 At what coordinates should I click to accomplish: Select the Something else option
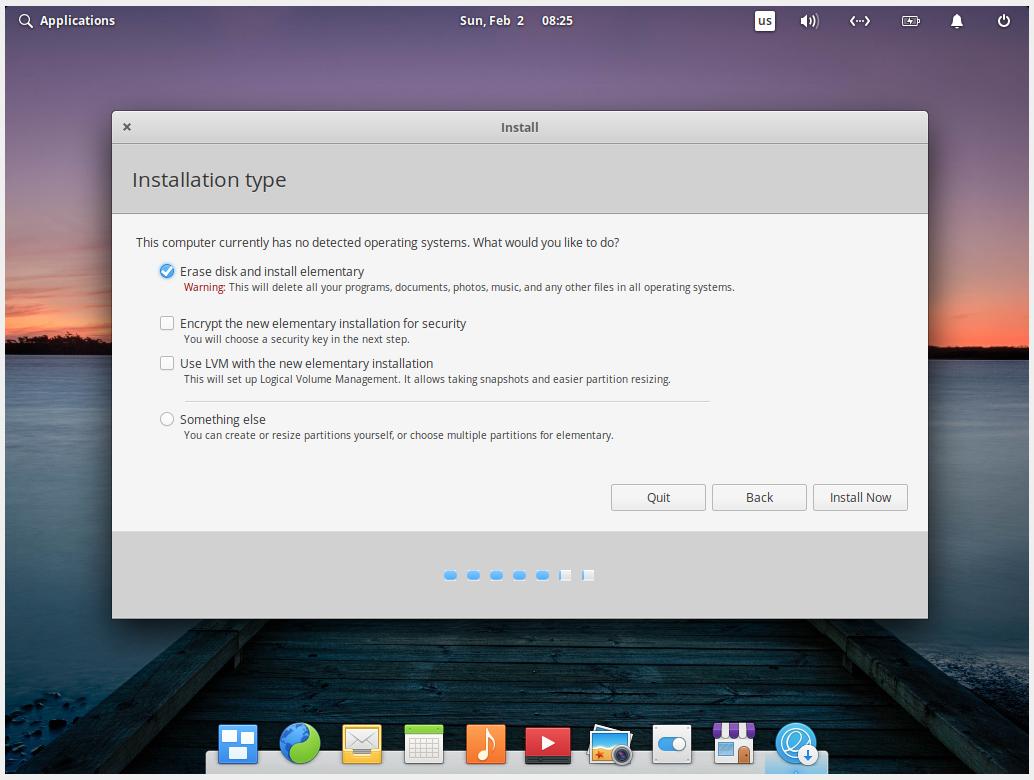coord(167,419)
